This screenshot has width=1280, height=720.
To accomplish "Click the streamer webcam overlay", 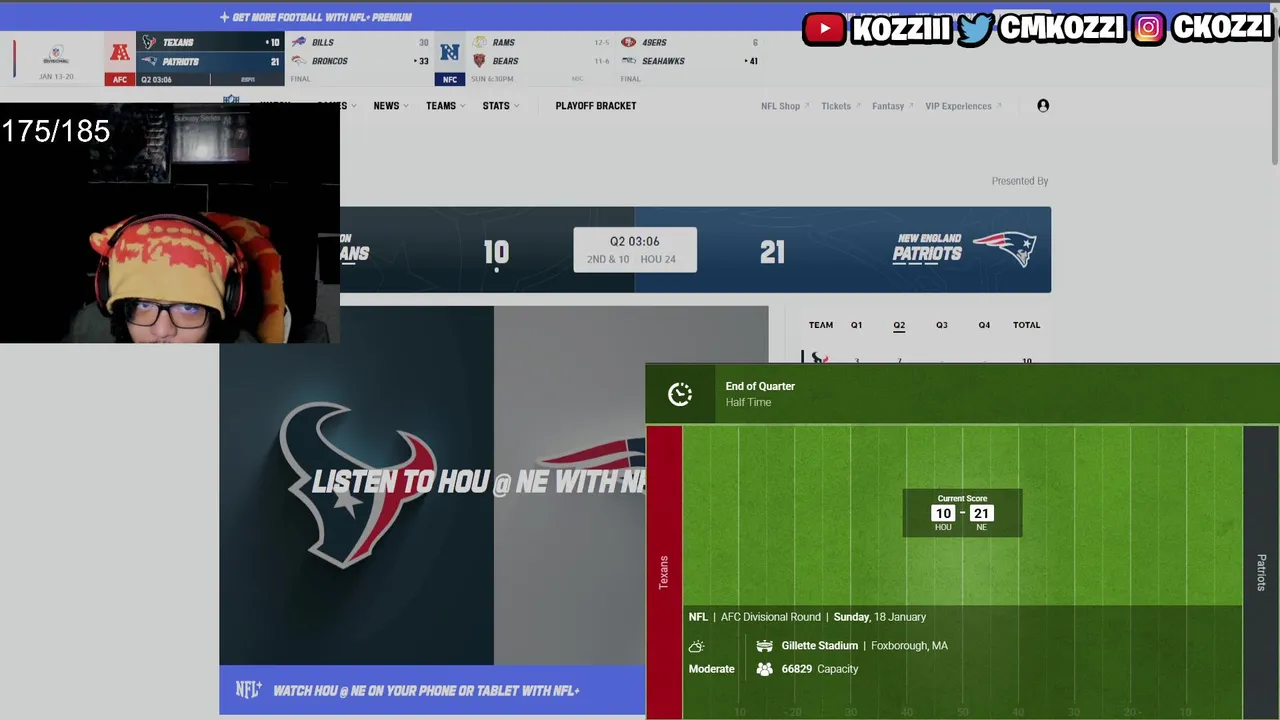I will 170,223.
